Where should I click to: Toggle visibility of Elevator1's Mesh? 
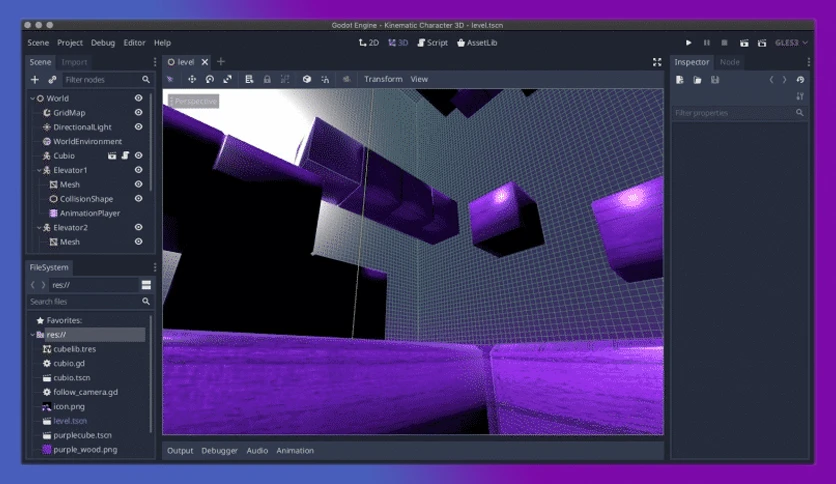[x=139, y=184]
